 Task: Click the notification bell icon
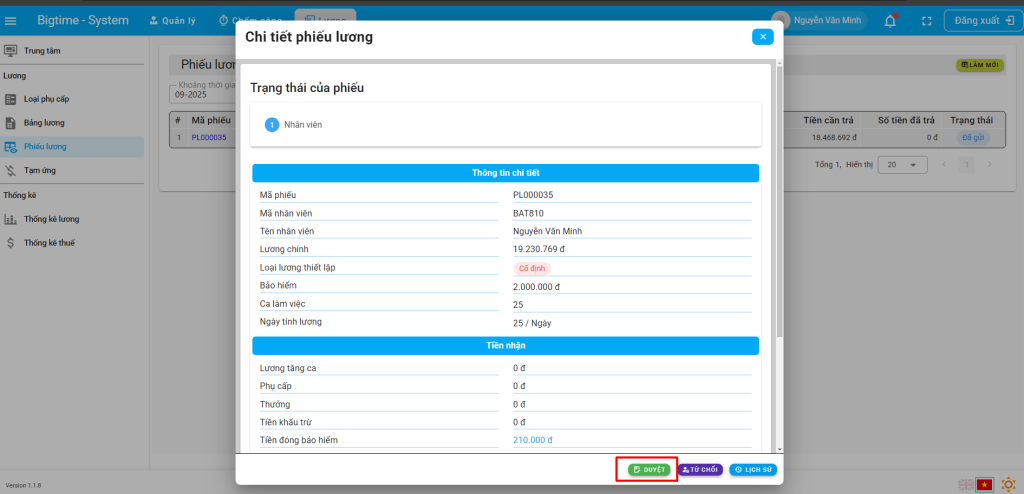point(890,21)
